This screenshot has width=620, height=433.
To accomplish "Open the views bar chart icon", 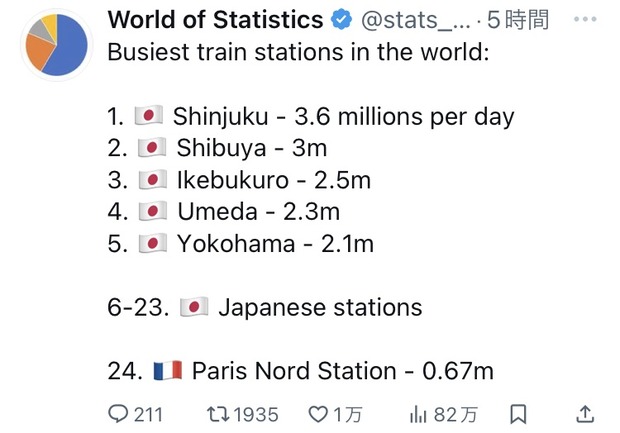I will [x=418, y=415].
